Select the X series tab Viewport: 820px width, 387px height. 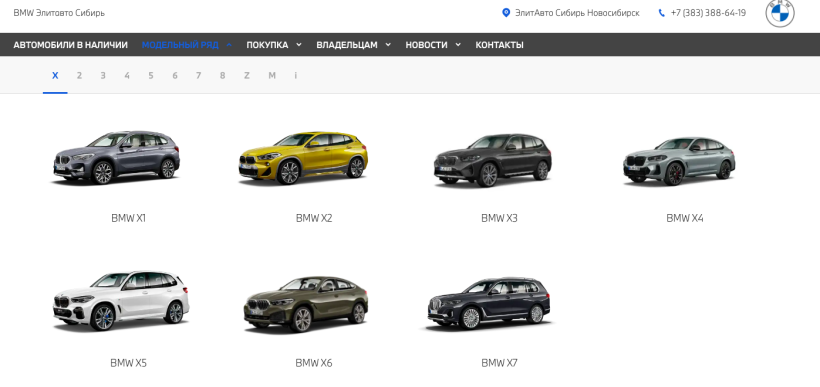pyautogui.click(x=55, y=76)
